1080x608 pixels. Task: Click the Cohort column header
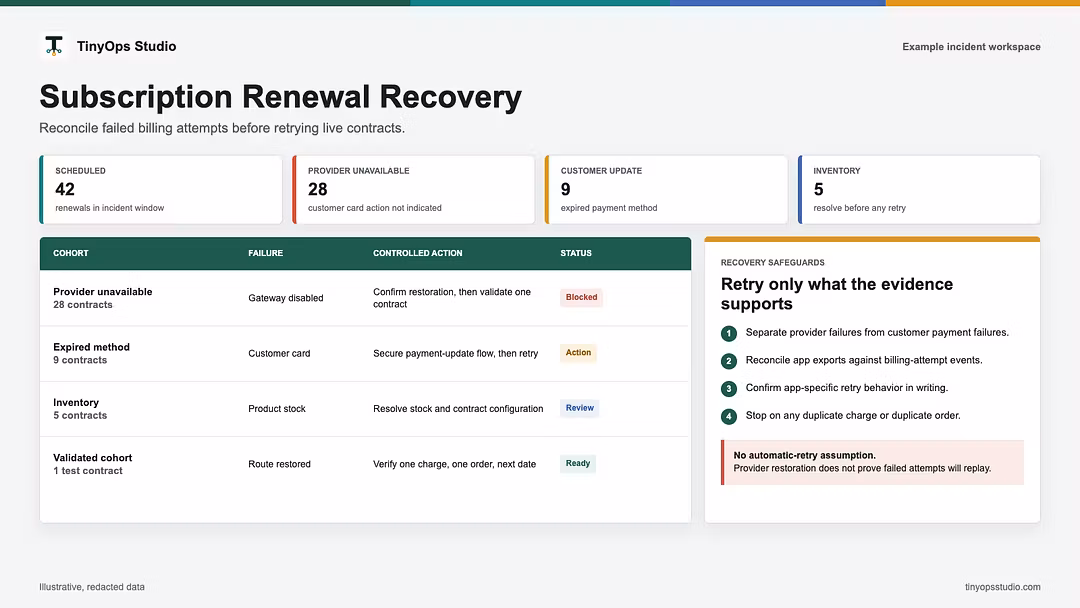click(71, 253)
